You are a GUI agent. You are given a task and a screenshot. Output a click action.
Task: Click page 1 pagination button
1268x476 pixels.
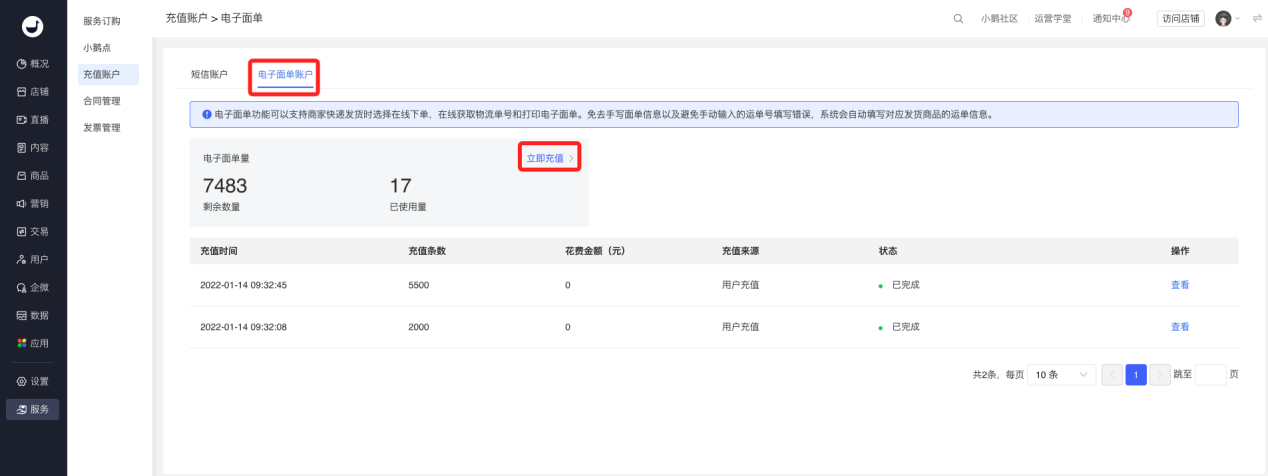[1136, 375]
